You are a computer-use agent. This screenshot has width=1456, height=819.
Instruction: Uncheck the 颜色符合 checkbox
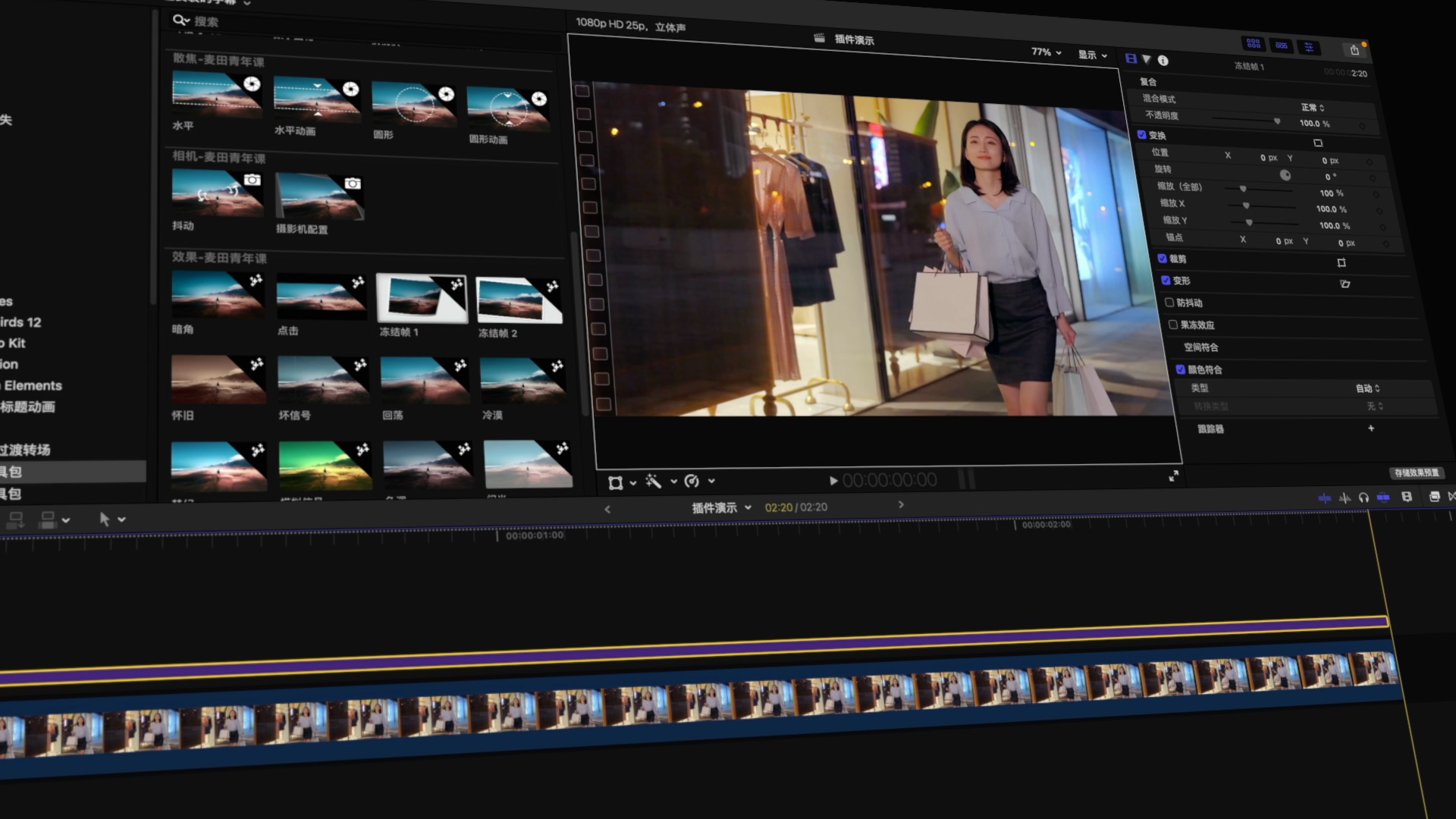pyautogui.click(x=1180, y=369)
